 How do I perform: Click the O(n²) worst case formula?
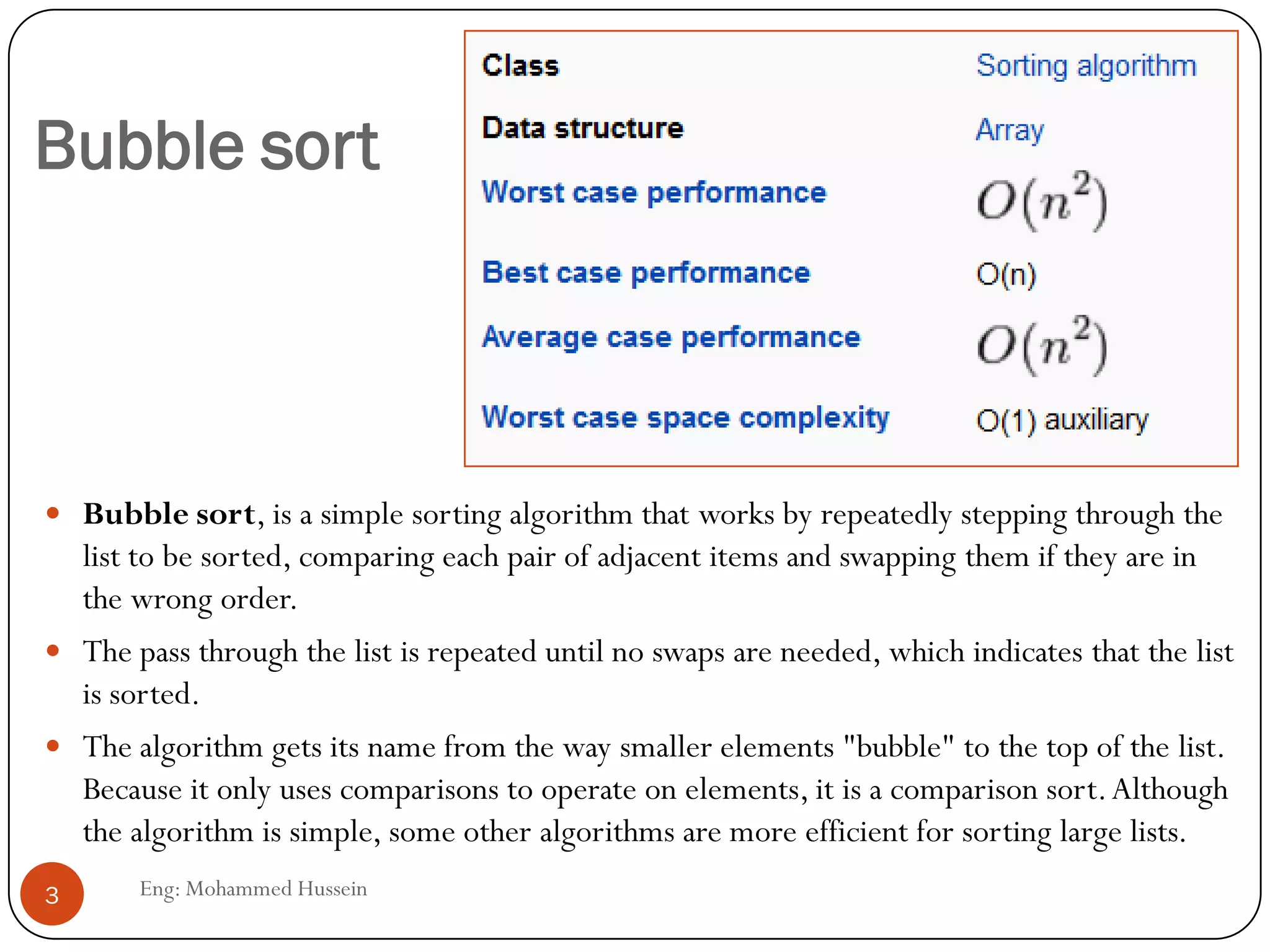coord(1042,201)
